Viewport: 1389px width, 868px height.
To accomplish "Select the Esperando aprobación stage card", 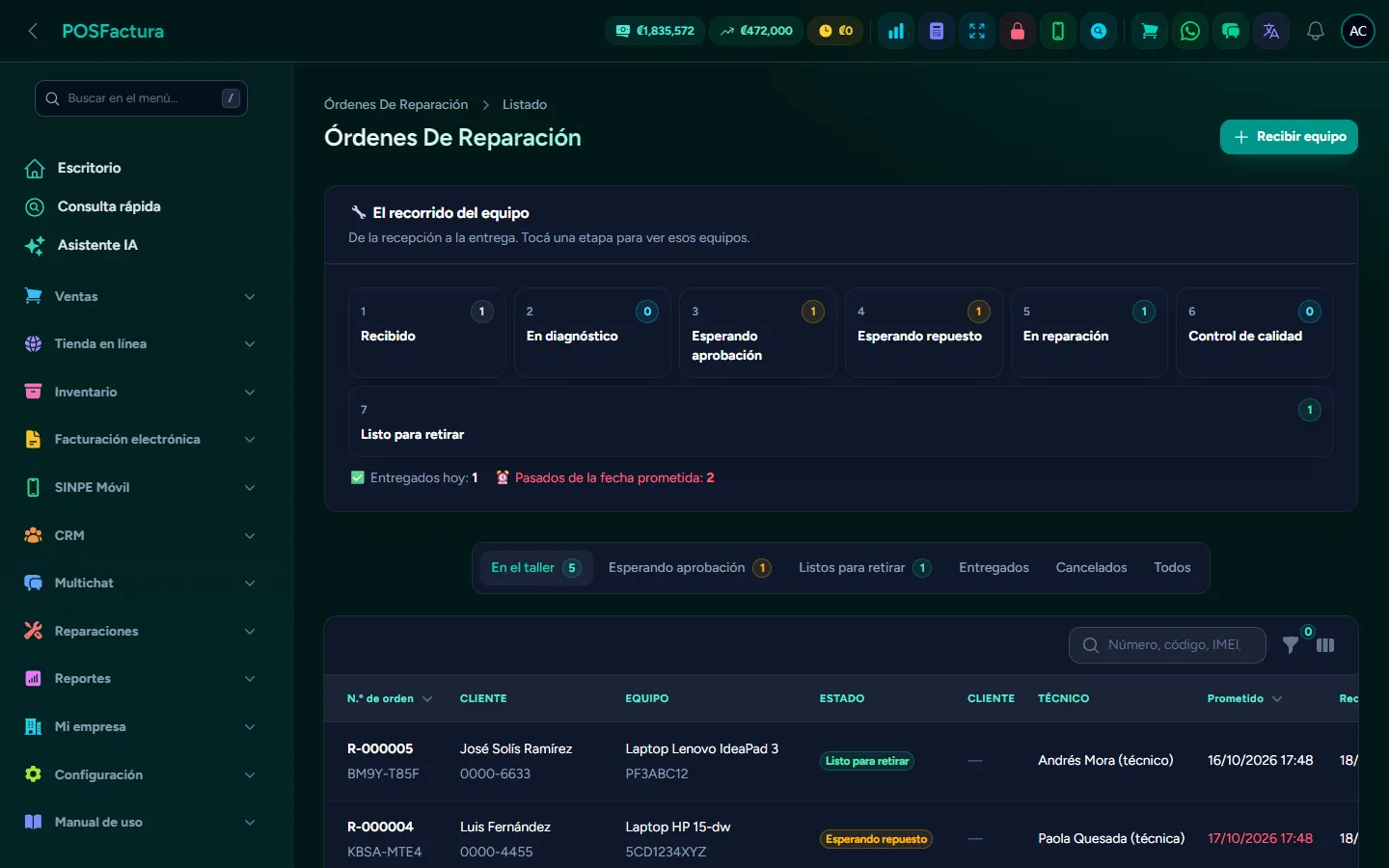I will (758, 333).
